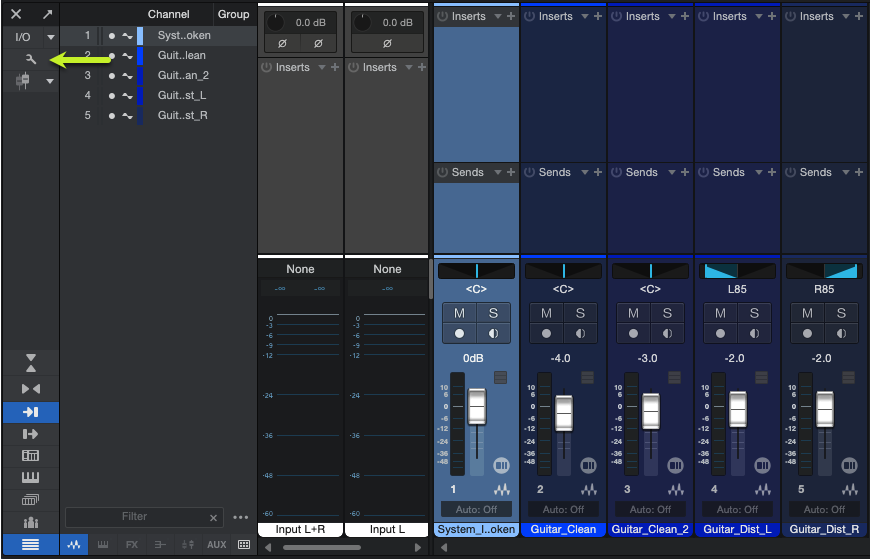Select Syst..oken channel row
This screenshot has height=559, width=870.
pyautogui.click(x=158, y=36)
